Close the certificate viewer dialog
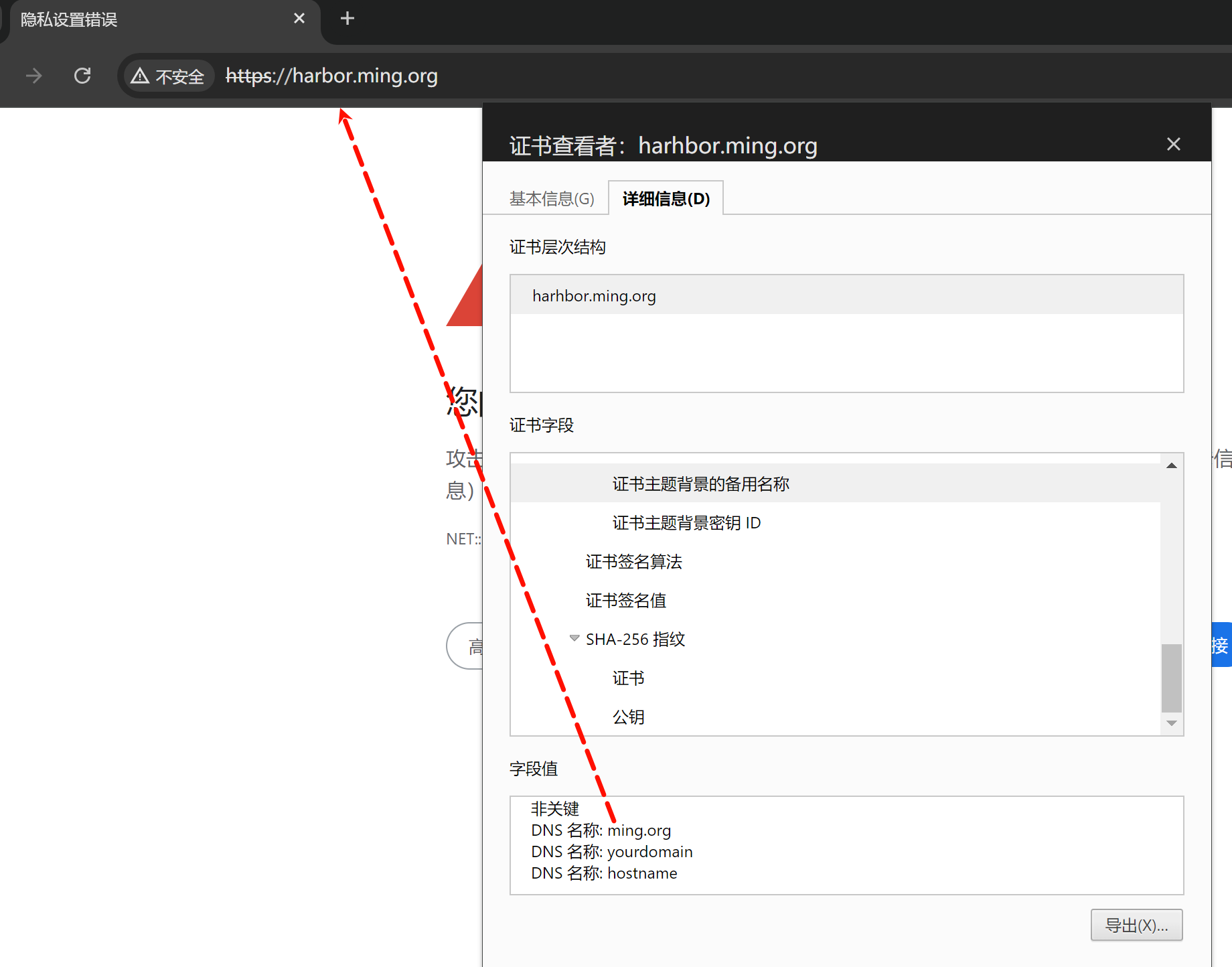 tap(1173, 144)
